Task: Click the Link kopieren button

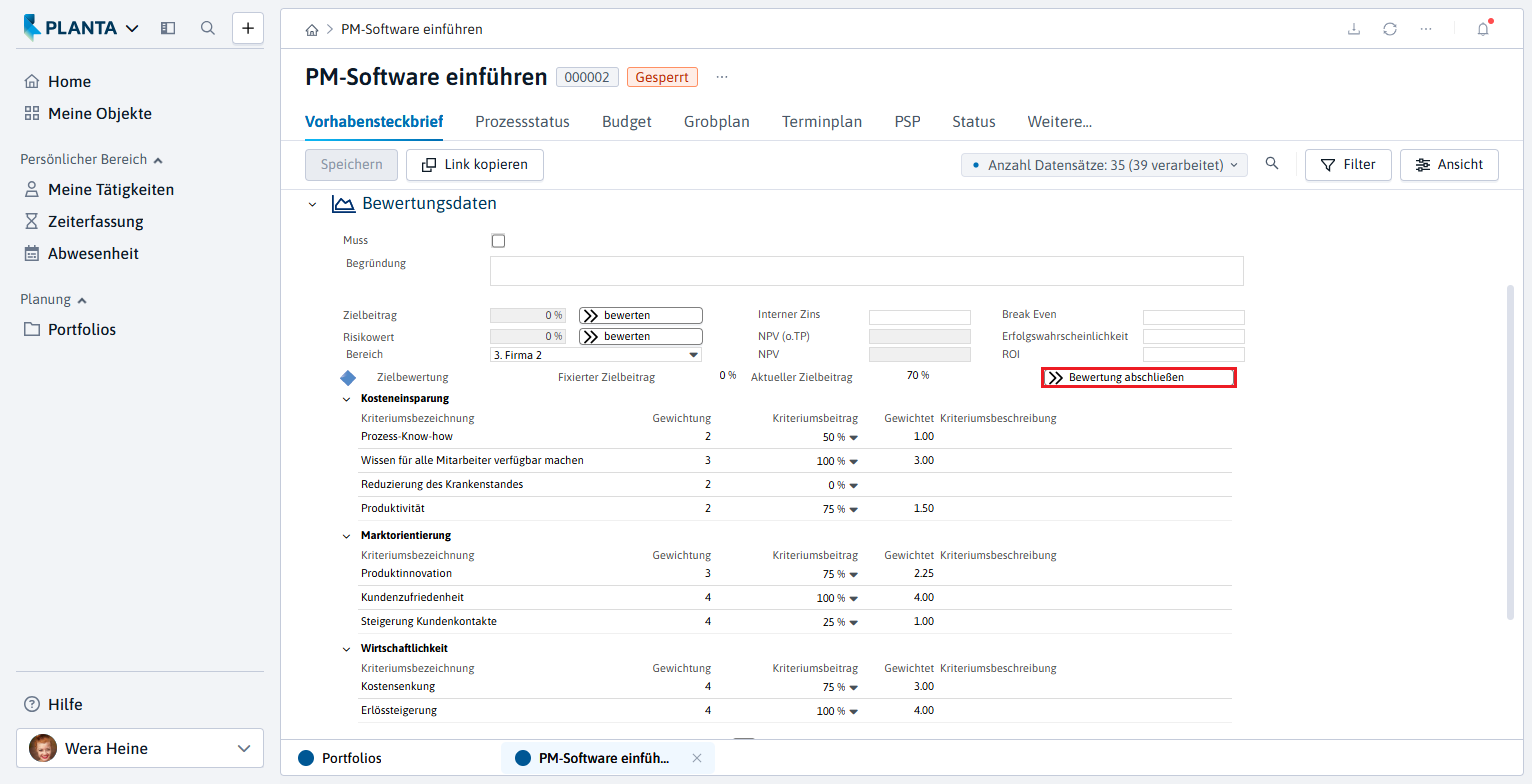Action: (x=474, y=165)
